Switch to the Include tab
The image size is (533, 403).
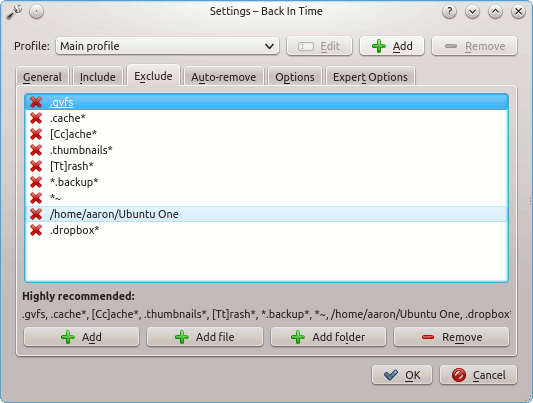(98, 77)
